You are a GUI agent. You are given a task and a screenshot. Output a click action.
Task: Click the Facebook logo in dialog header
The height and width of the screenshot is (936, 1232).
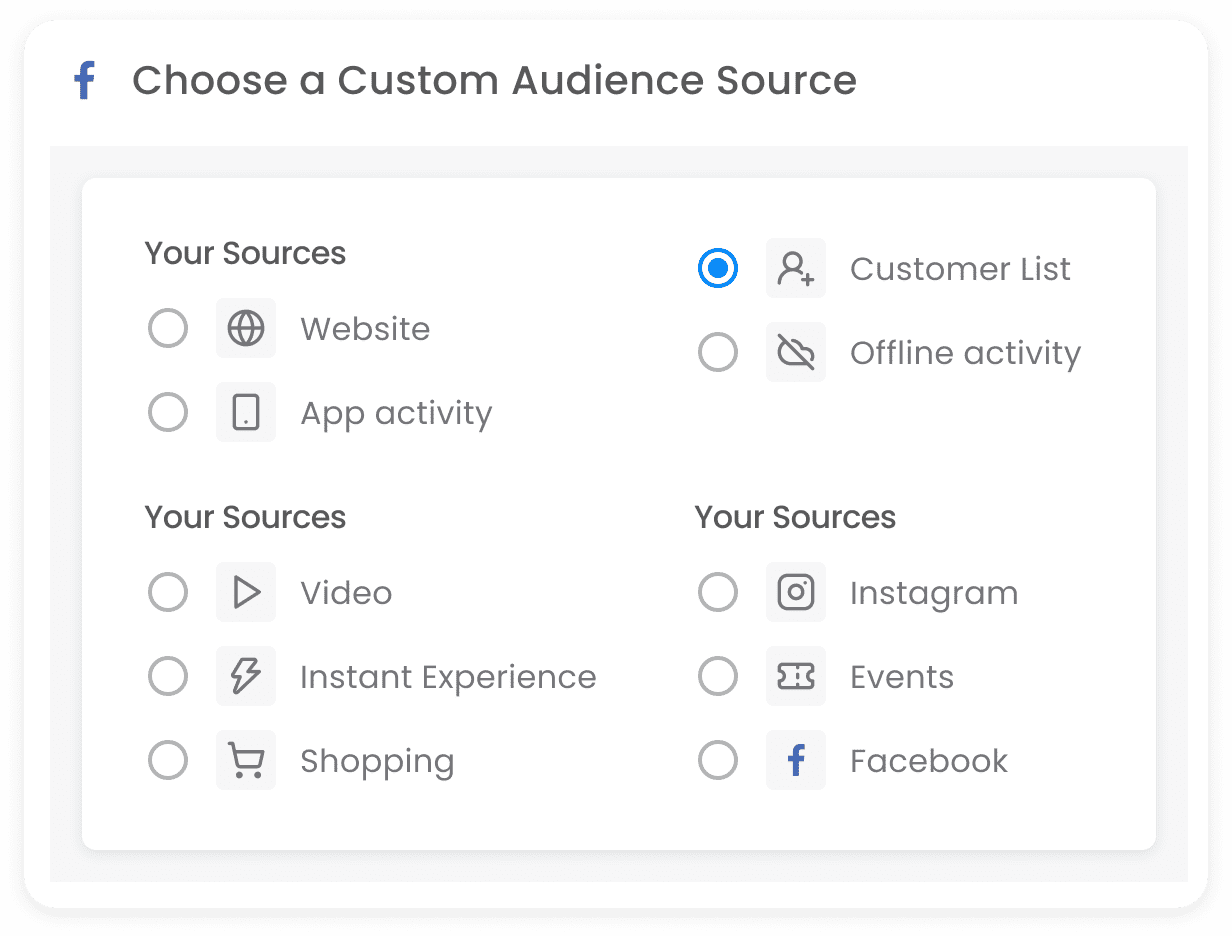85,80
